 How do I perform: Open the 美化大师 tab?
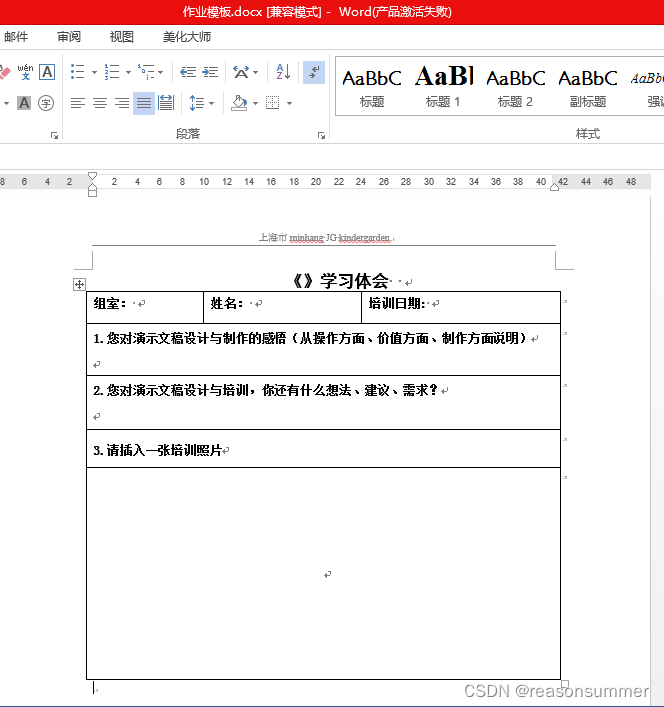[x=187, y=37]
